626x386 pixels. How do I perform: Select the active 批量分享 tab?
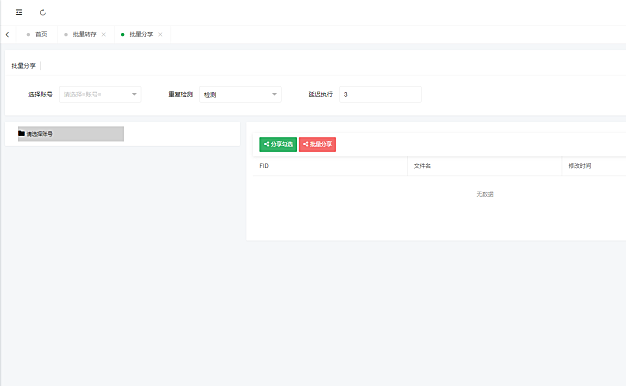click(x=141, y=34)
